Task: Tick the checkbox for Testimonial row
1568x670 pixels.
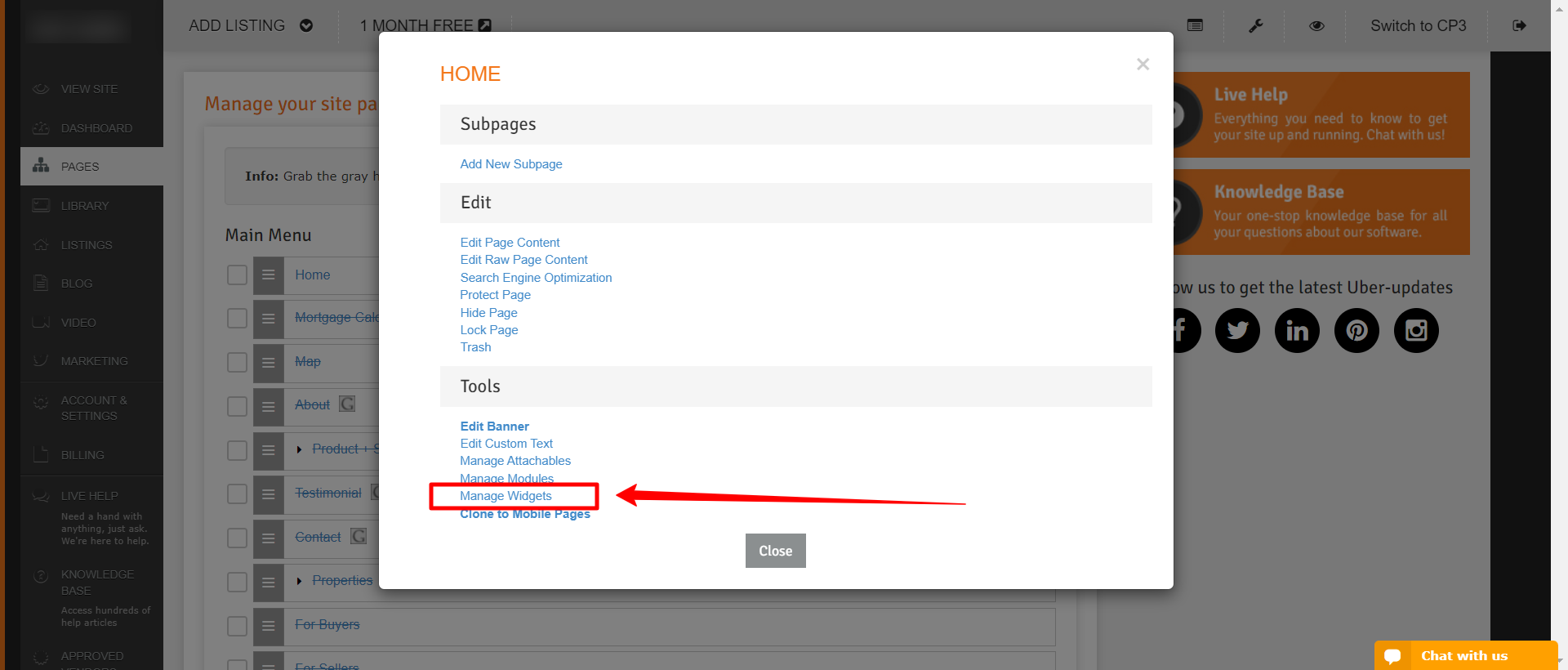Action: [237, 494]
